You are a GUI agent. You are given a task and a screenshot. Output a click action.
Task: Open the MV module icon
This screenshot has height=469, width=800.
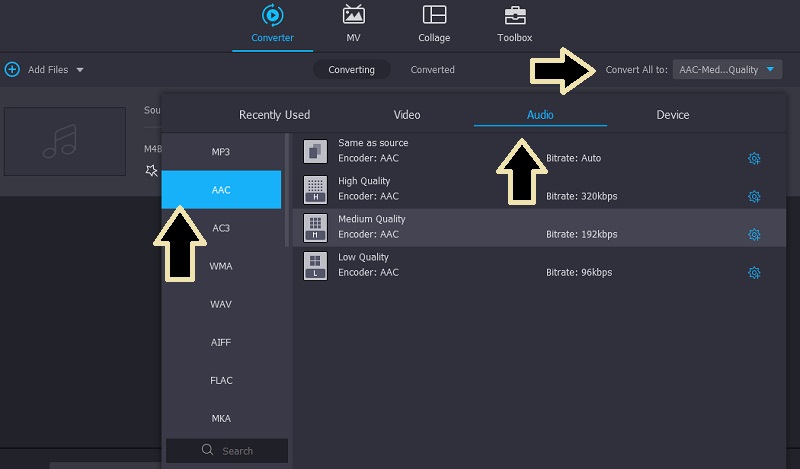[353, 16]
